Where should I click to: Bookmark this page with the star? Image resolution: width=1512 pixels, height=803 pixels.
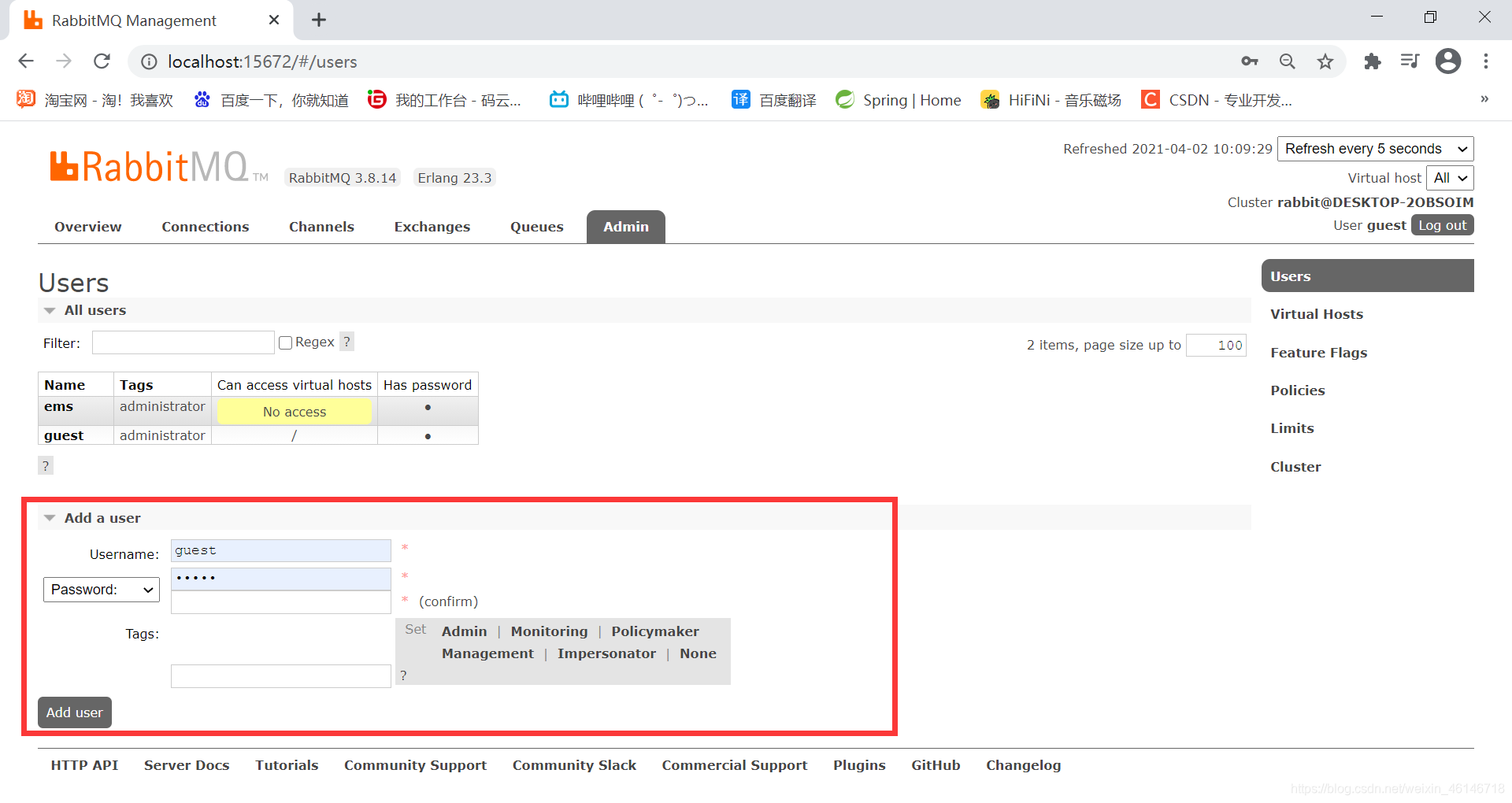[1325, 61]
